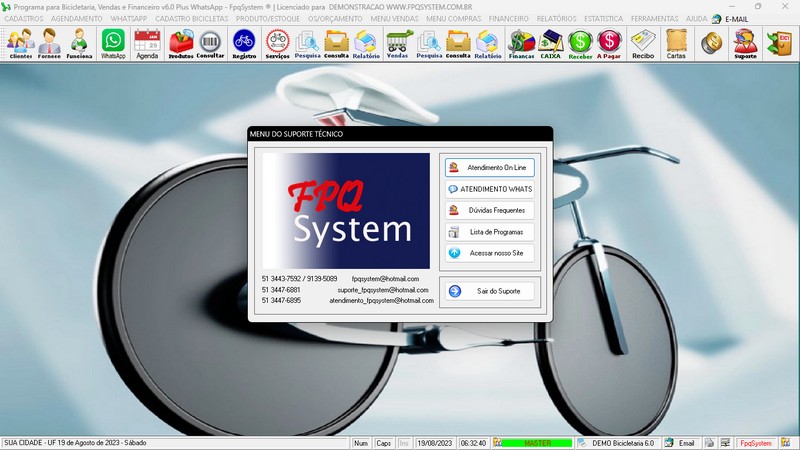This screenshot has height=450, width=800.
Task: Open the CADASTROS menu
Action: tap(24, 19)
